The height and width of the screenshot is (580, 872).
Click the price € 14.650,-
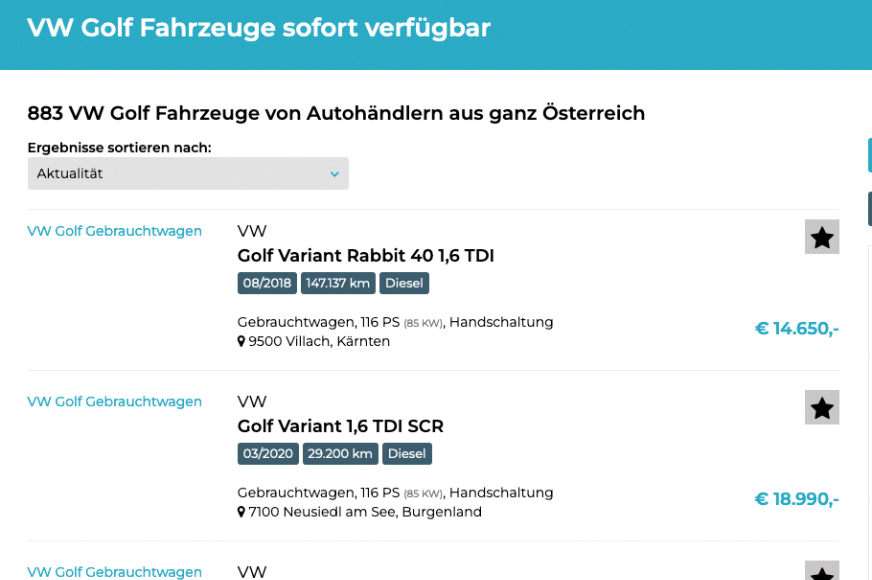[x=796, y=329]
